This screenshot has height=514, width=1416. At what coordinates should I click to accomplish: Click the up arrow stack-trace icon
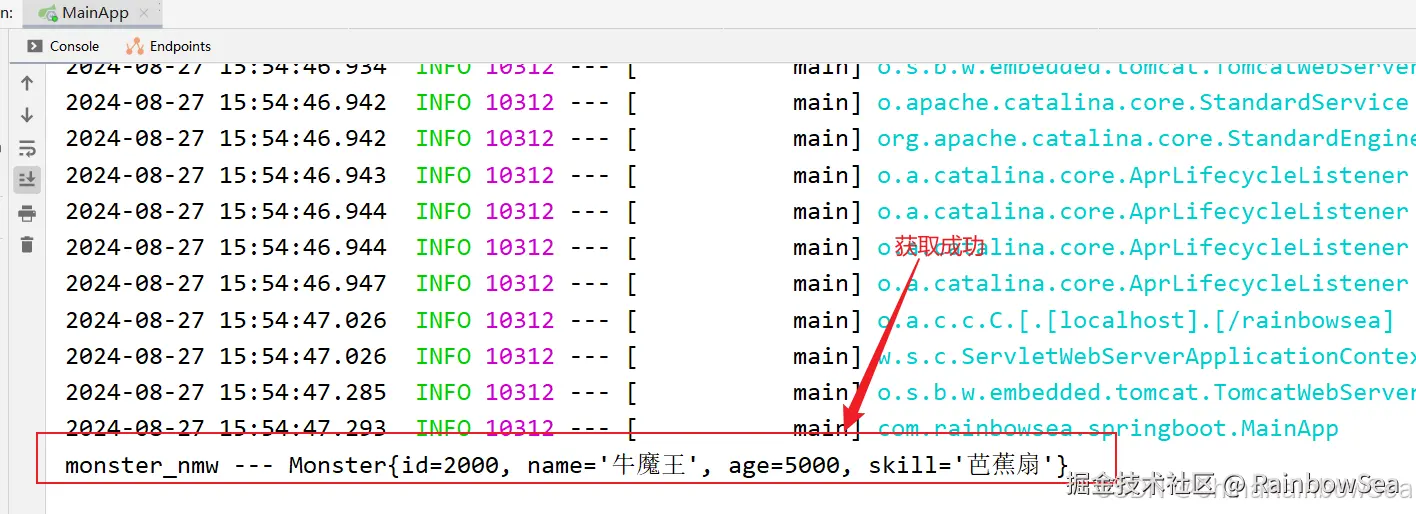tap(27, 83)
